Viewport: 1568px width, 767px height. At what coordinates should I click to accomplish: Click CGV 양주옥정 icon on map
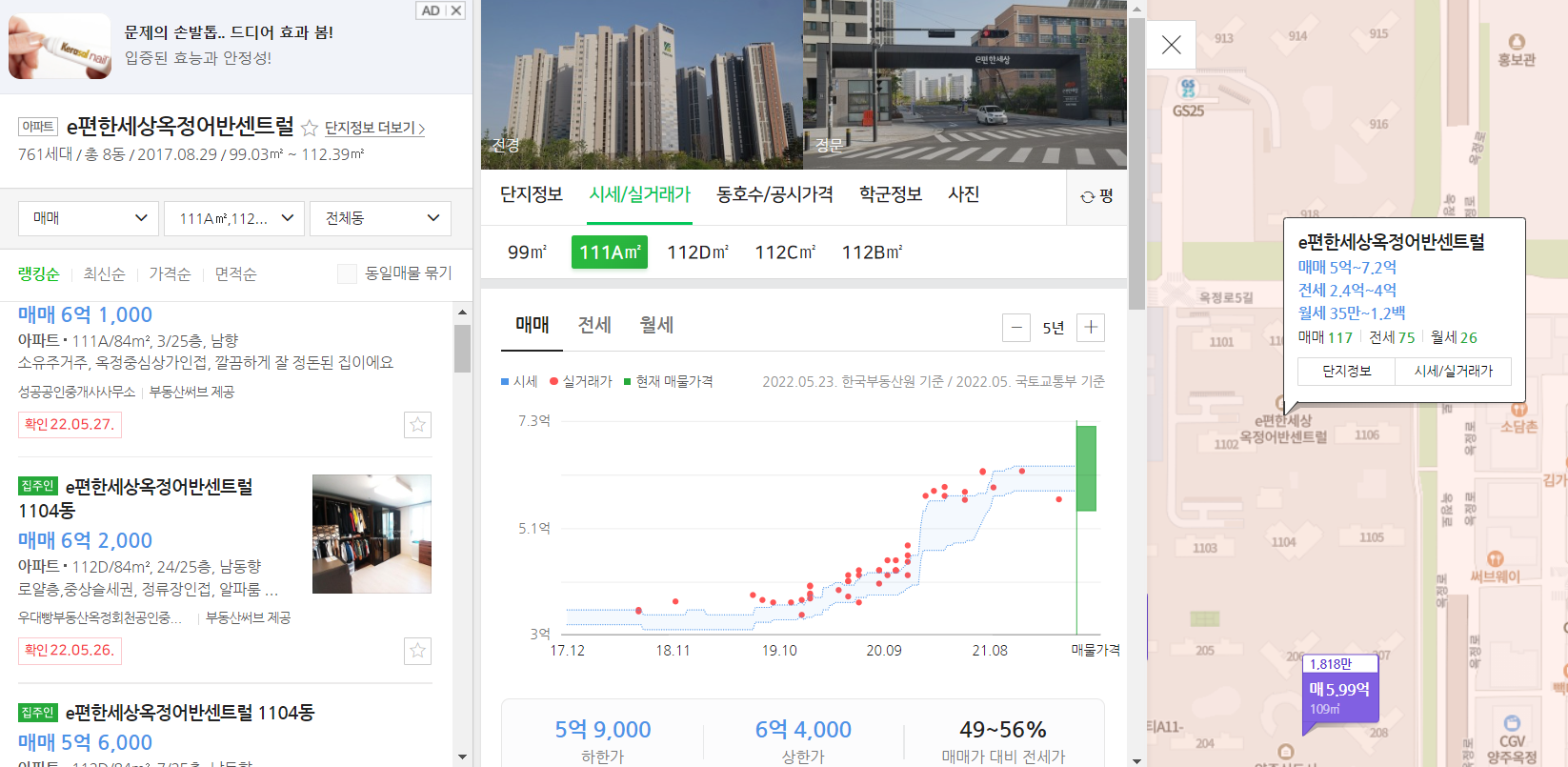(x=1512, y=722)
